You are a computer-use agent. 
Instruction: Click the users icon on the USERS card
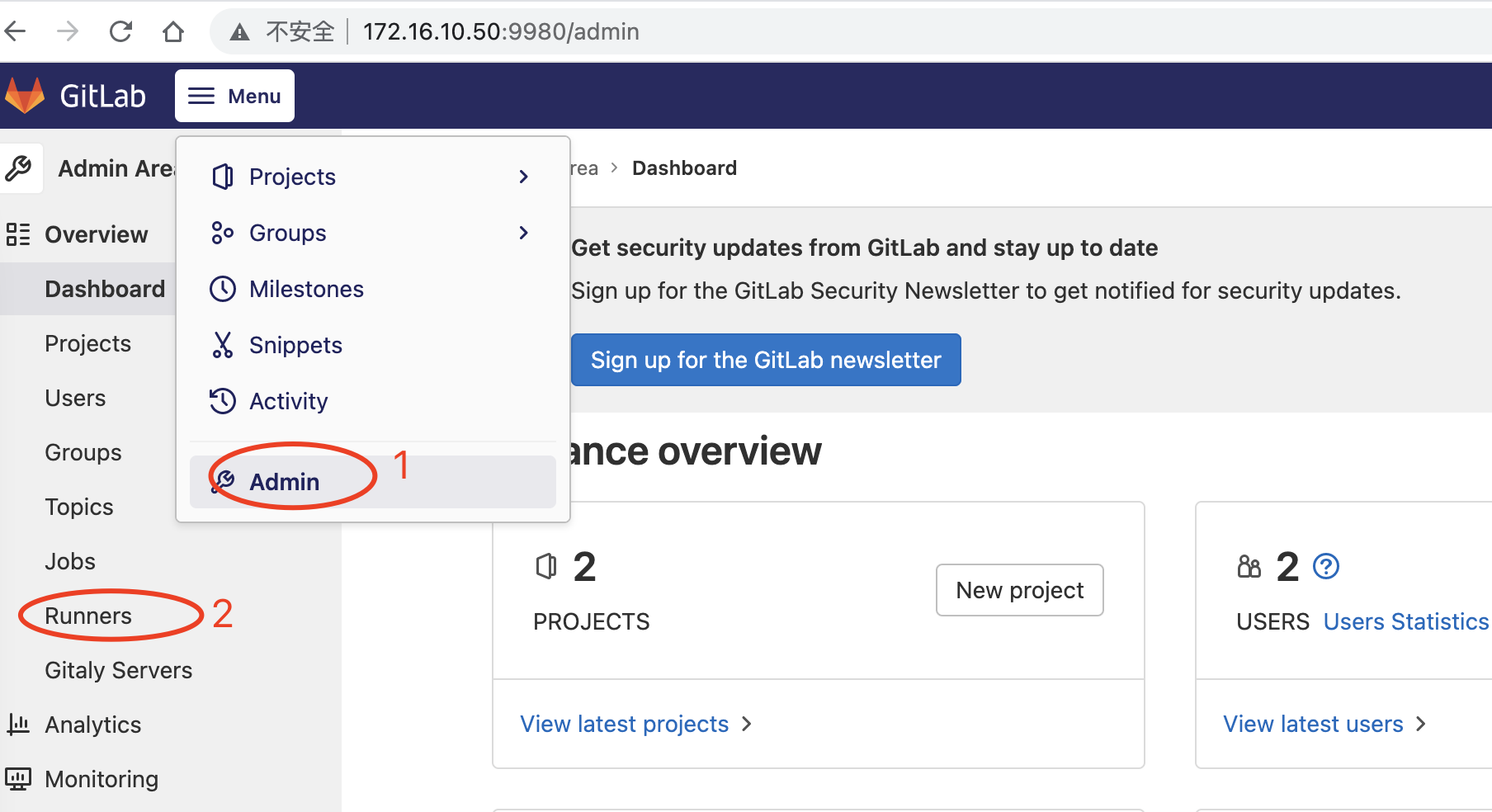click(x=1249, y=566)
